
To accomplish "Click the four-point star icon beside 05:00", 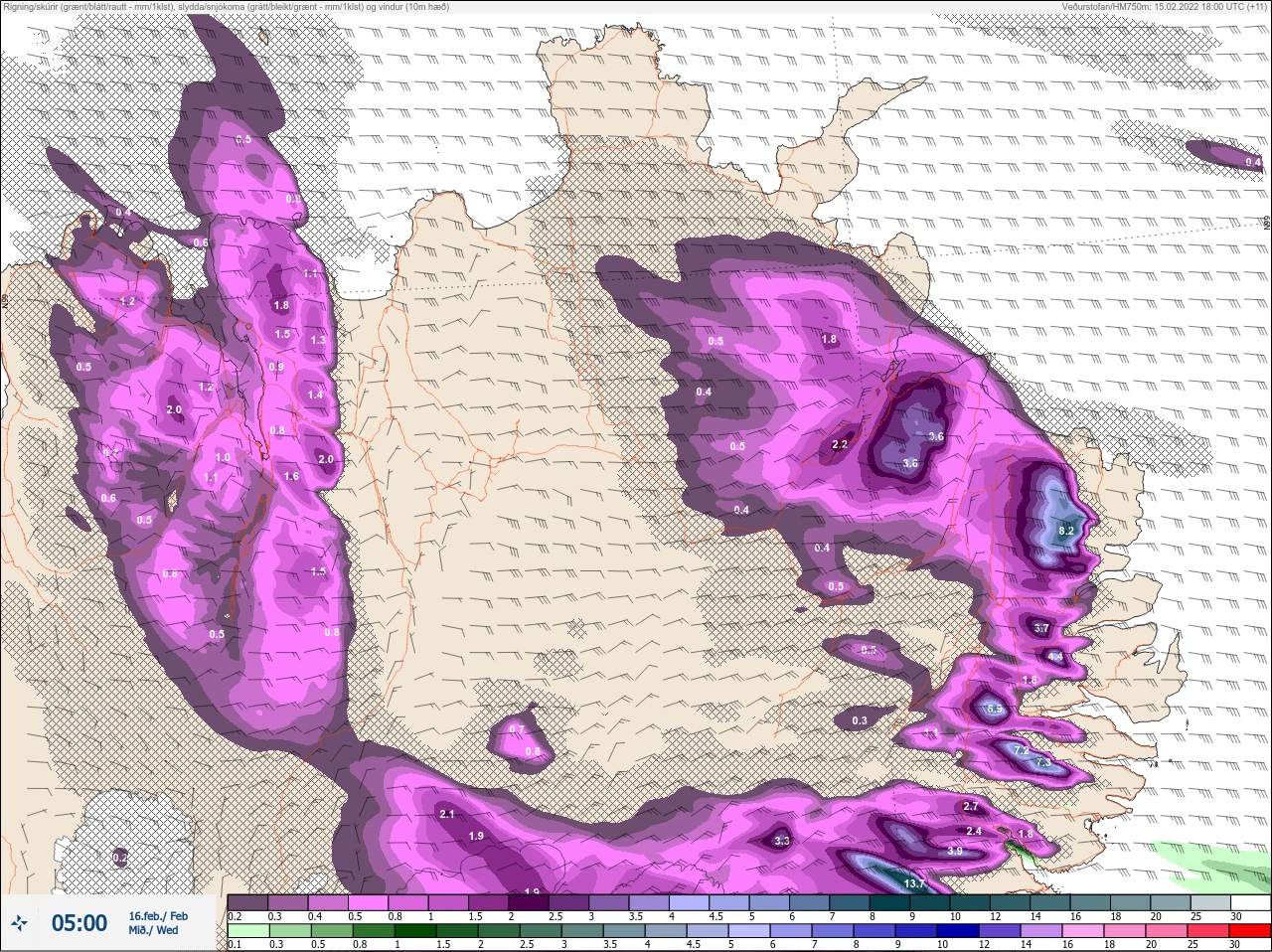I will pos(19,923).
